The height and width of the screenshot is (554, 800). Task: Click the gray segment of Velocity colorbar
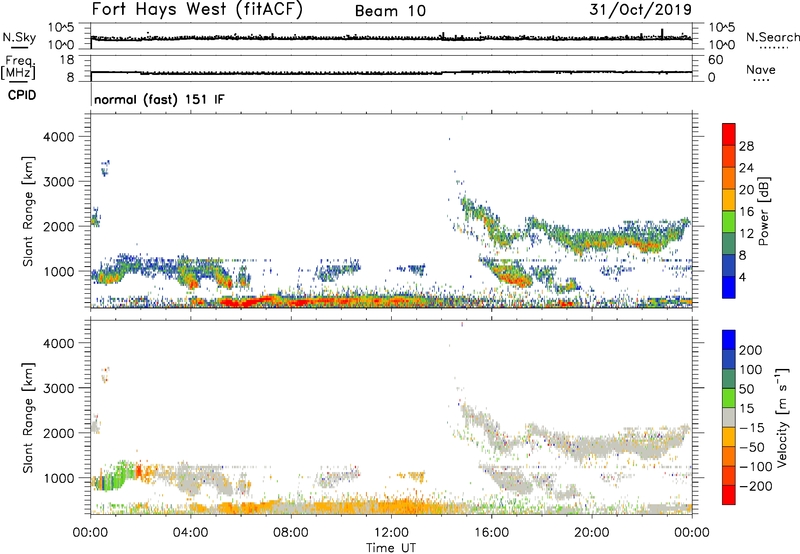(729, 417)
